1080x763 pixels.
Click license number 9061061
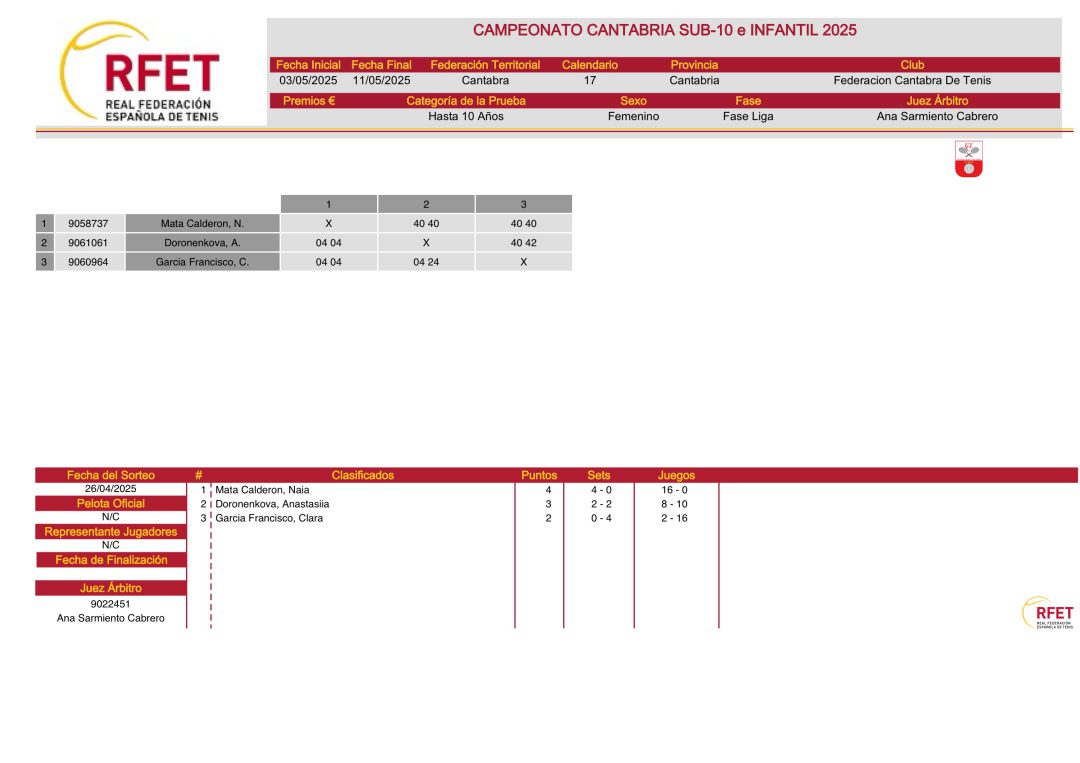[88, 242]
